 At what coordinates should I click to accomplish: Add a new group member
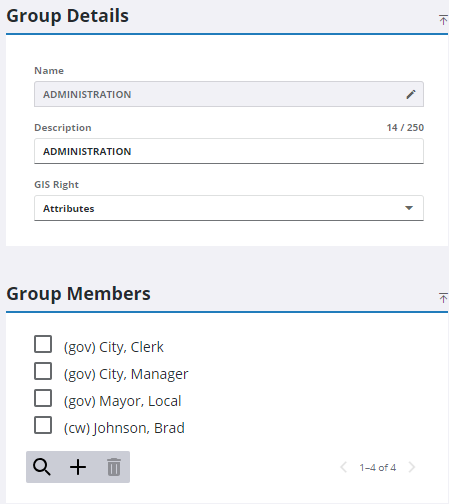[78, 467]
